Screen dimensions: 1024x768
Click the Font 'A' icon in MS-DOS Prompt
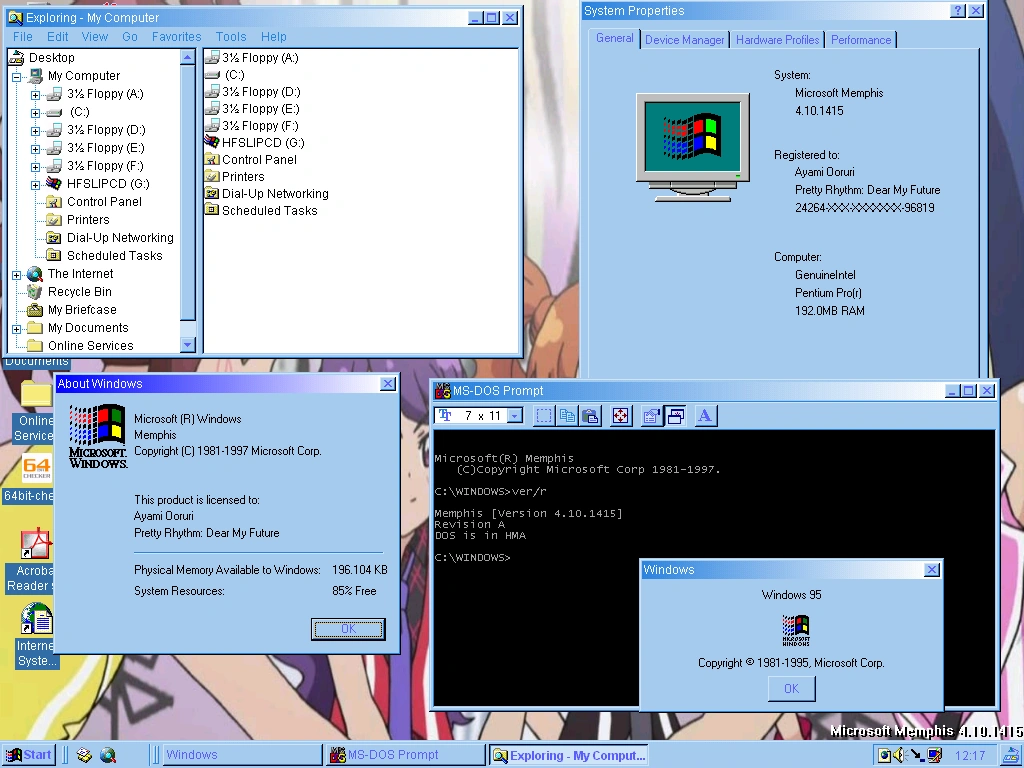click(x=705, y=415)
